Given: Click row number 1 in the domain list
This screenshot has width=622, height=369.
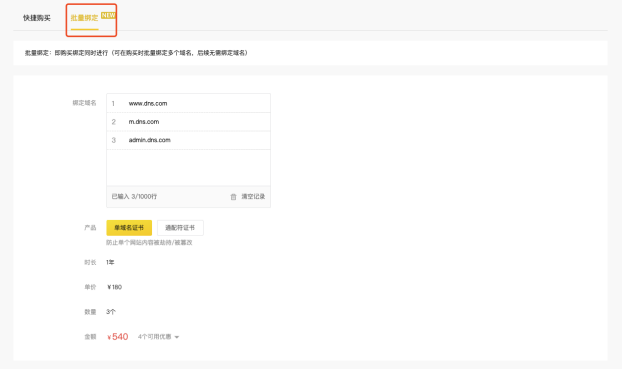Looking at the screenshot, I should [113, 104].
